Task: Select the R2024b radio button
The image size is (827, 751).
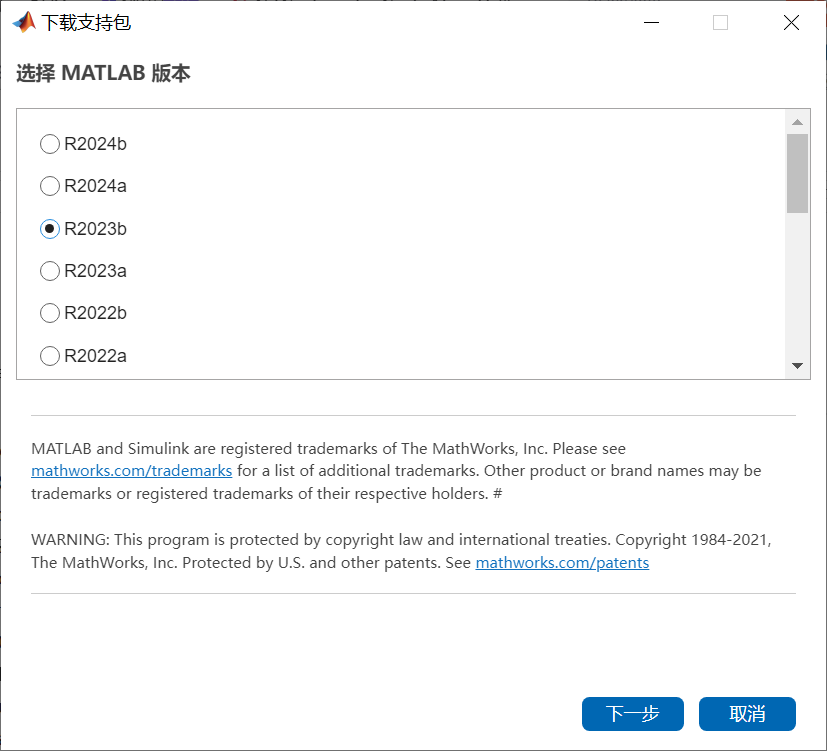Action: 50,144
